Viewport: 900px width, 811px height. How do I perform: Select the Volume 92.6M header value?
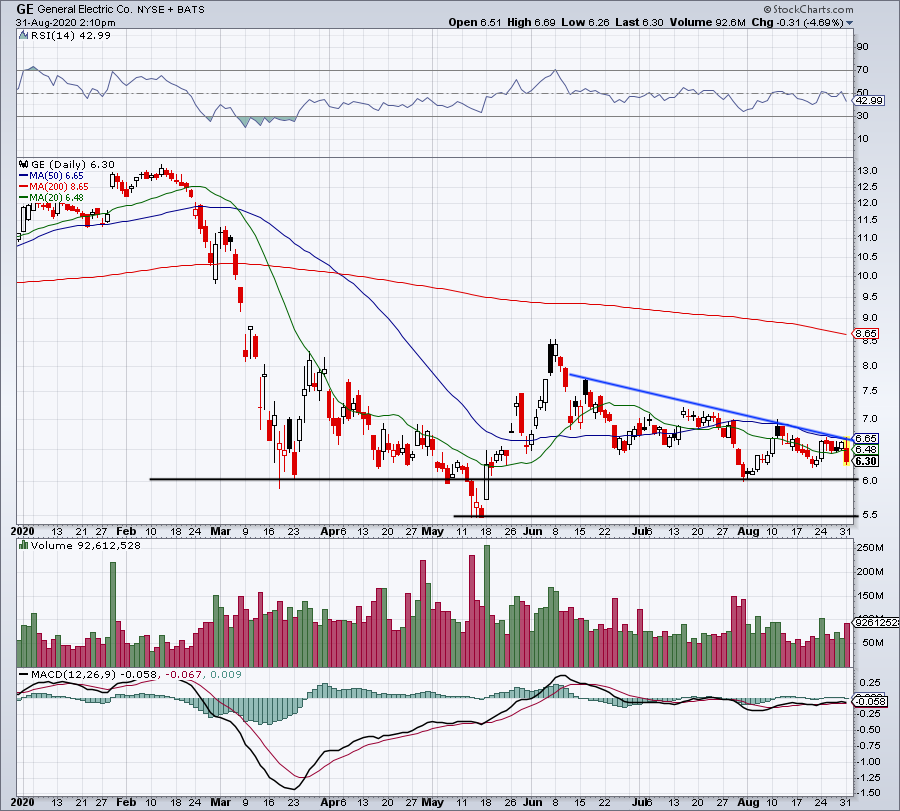[707, 22]
